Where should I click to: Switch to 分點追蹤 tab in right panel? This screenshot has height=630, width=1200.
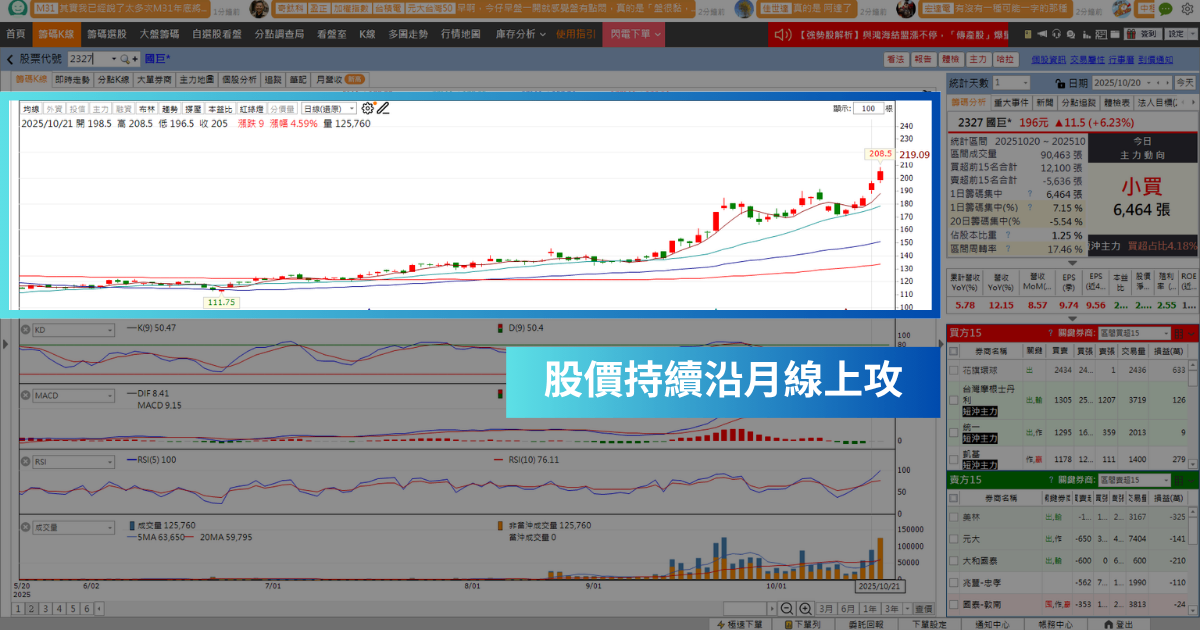[1078, 102]
